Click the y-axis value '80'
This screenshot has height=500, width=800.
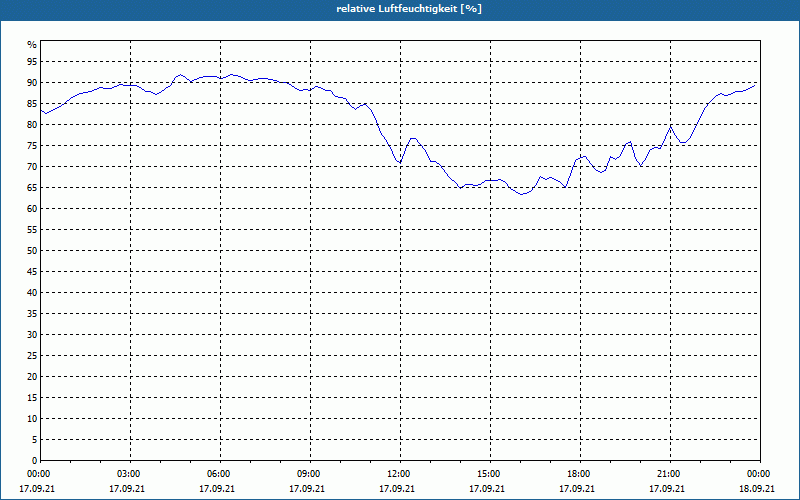pyautogui.click(x=32, y=124)
